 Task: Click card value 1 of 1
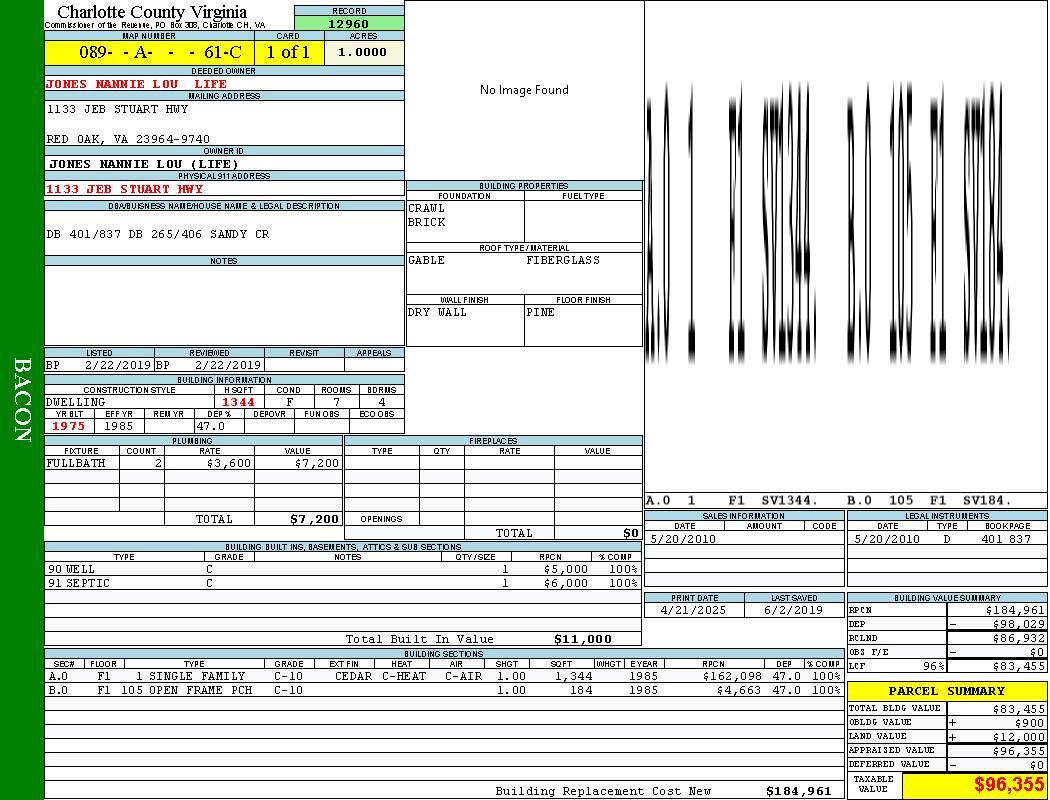288,52
